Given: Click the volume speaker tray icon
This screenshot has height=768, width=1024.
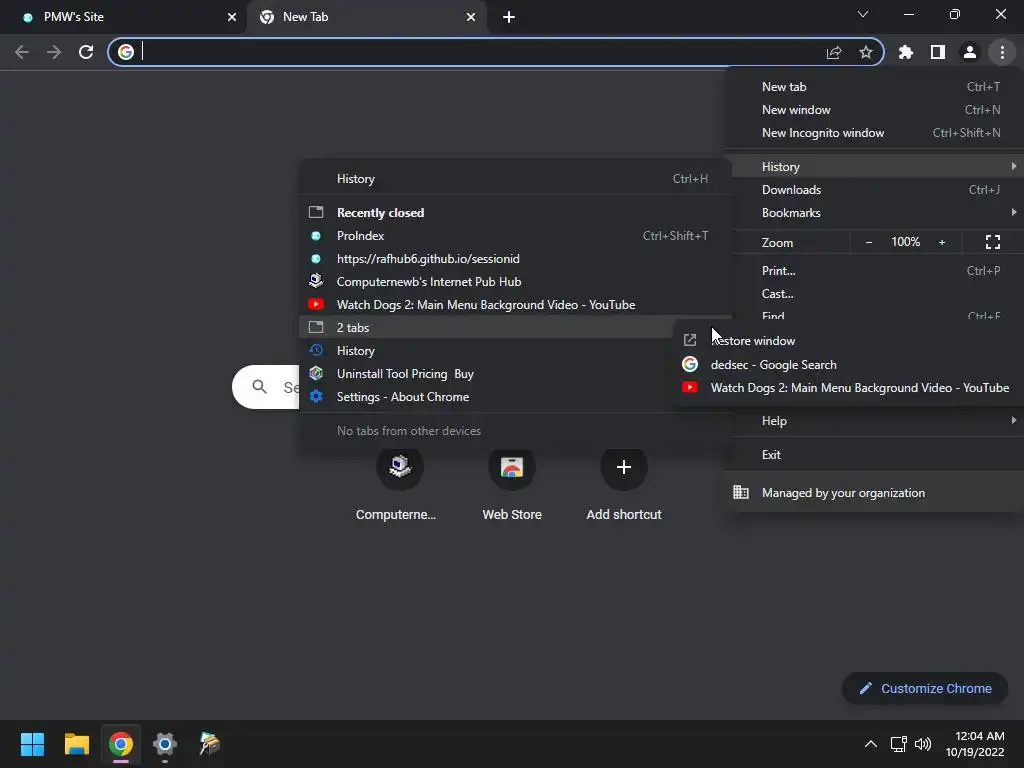Looking at the screenshot, I should coord(923,744).
